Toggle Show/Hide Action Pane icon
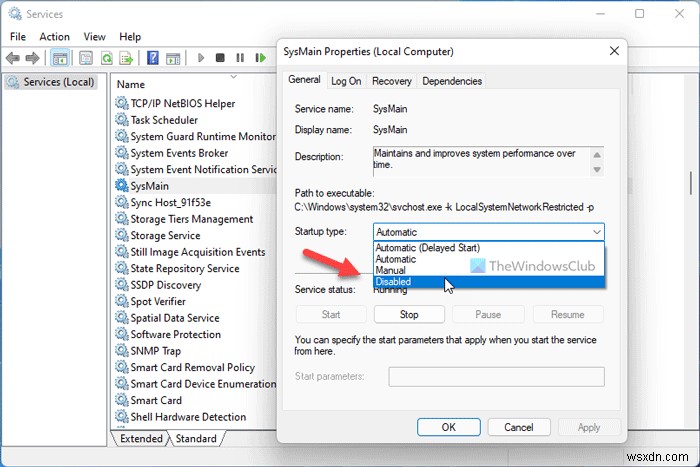This screenshot has height=467, width=700. [x=173, y=58]
